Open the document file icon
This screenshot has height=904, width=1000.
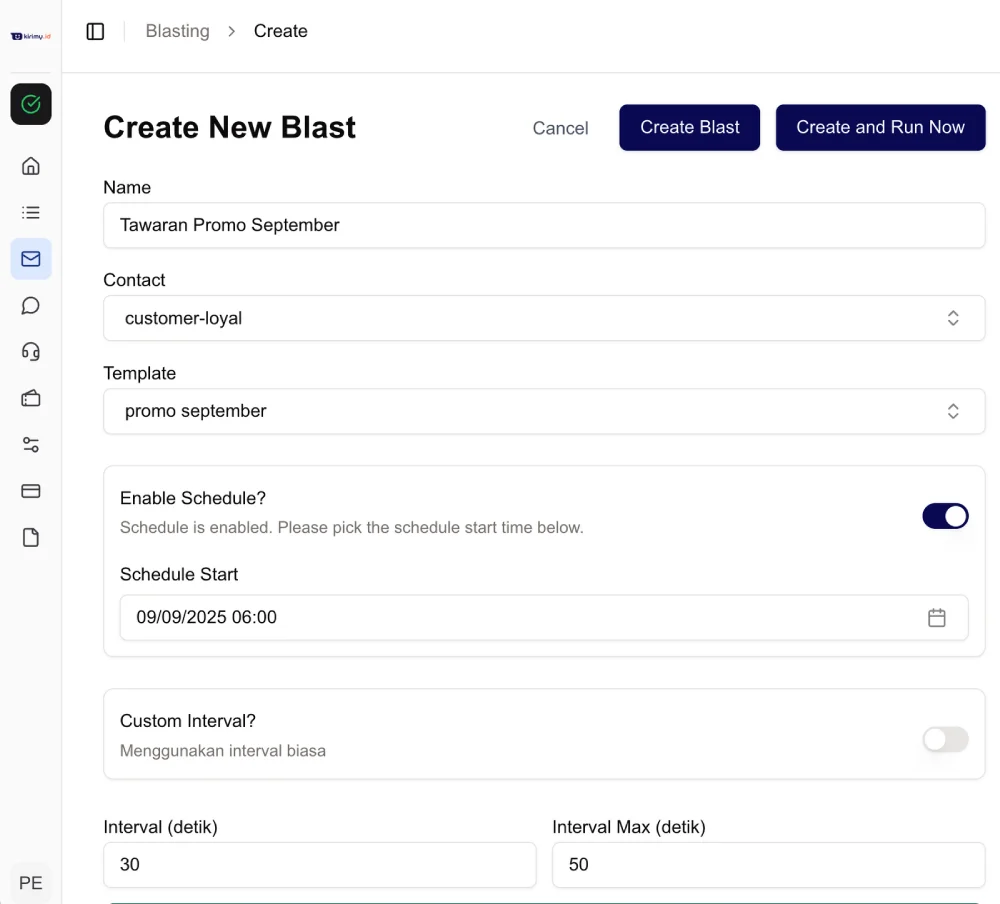click(31, 538)
